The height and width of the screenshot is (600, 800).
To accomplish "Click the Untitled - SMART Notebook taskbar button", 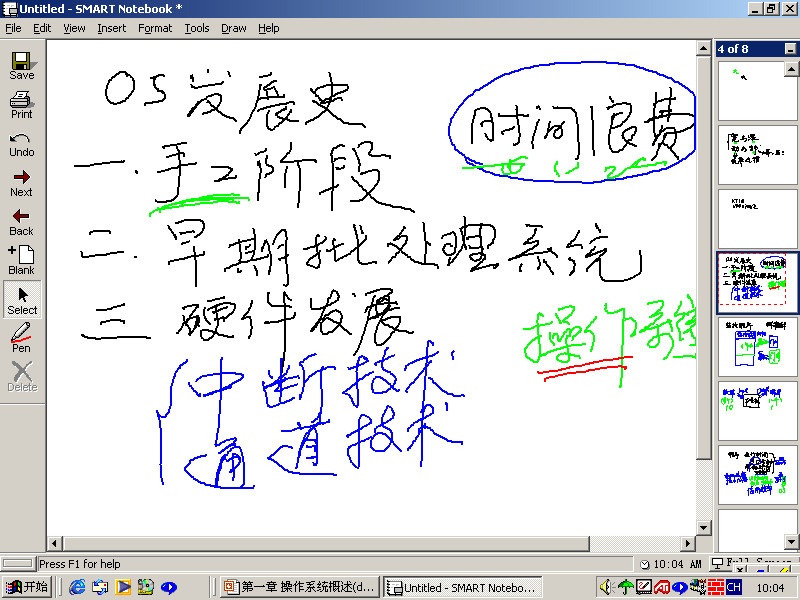I will [462, 587].
